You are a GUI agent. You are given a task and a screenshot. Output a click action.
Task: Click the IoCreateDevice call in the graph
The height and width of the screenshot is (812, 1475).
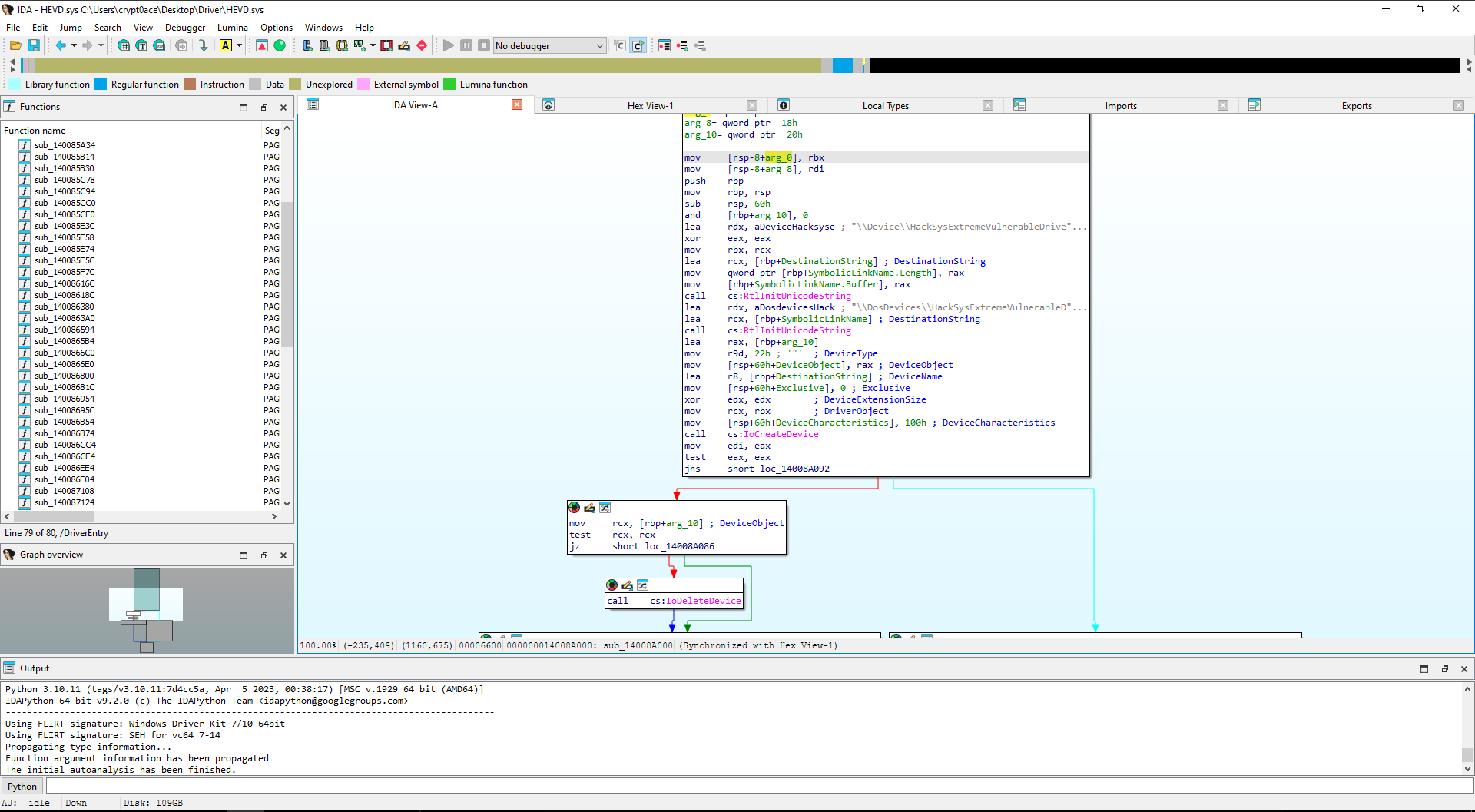pos(781,434)
